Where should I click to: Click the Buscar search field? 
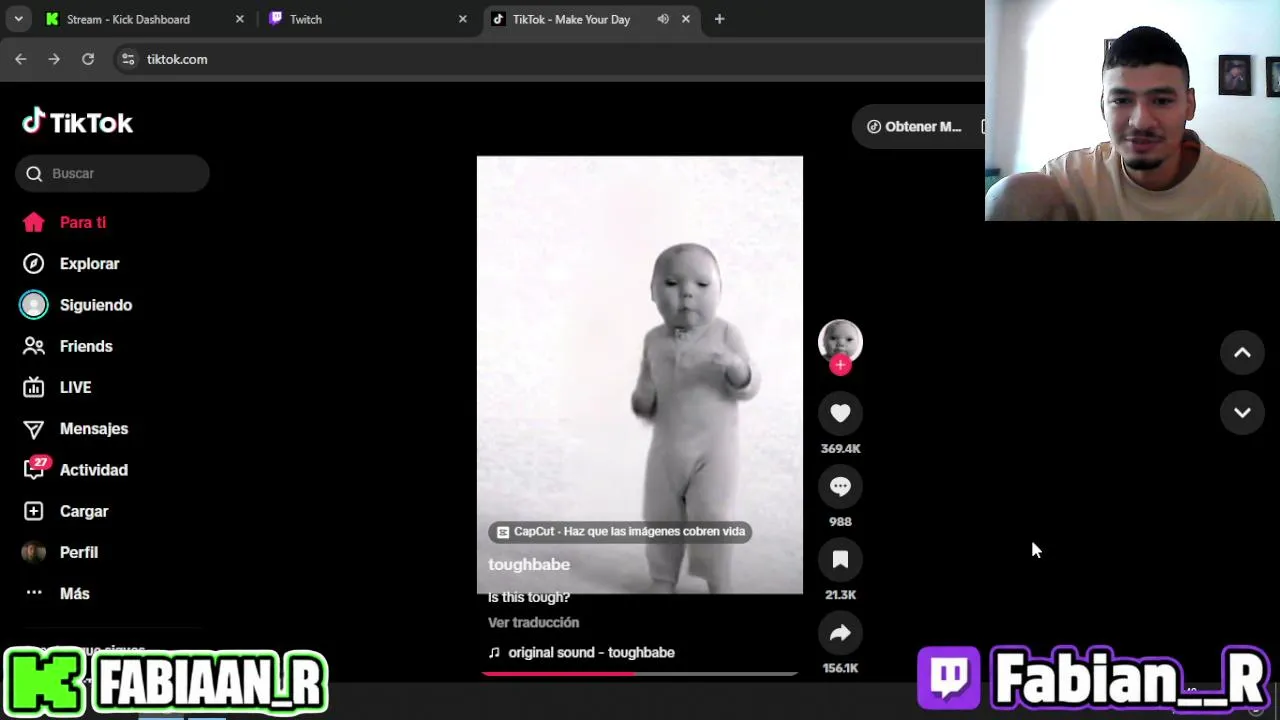point(112,173)
